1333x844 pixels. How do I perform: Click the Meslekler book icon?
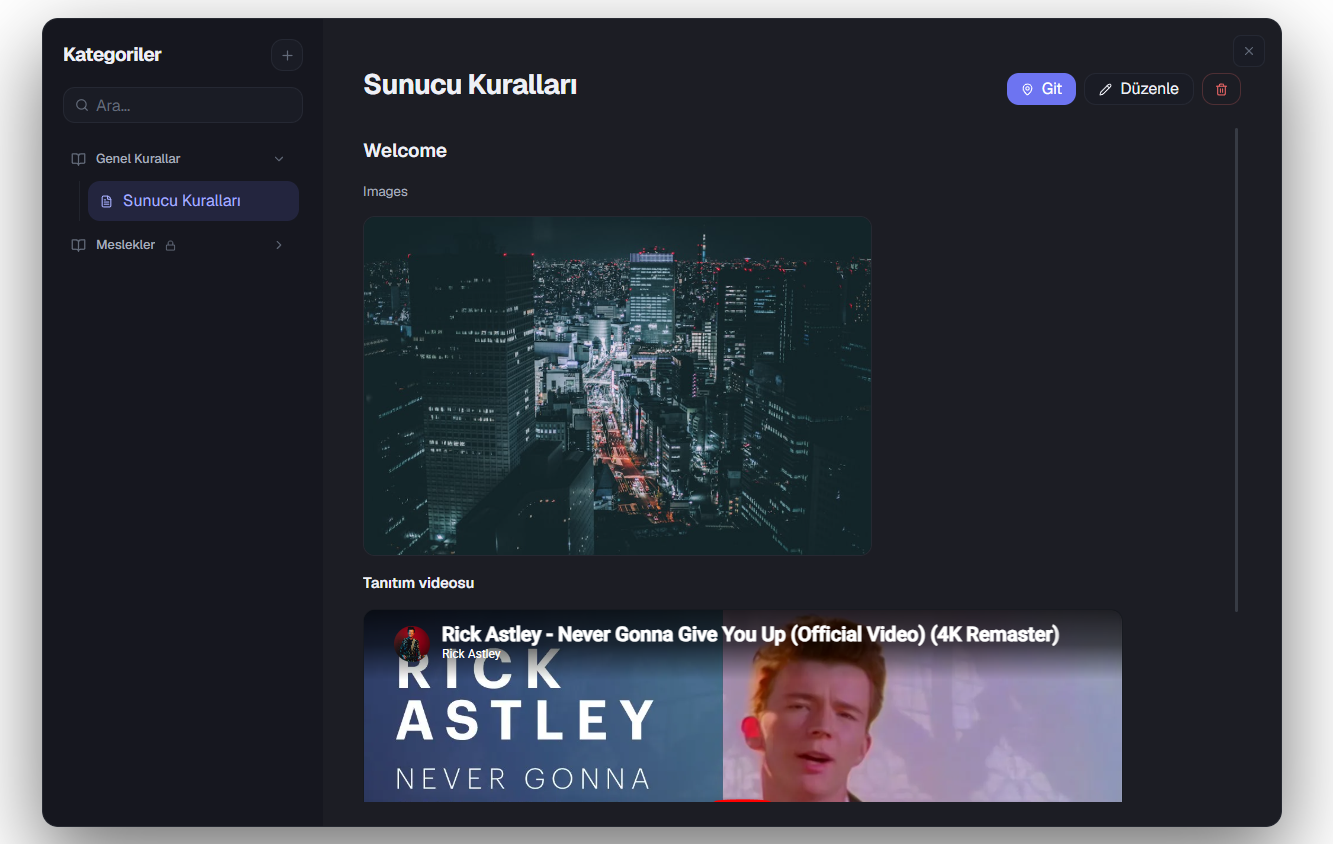pyautogui.click(x=78, y=245)
